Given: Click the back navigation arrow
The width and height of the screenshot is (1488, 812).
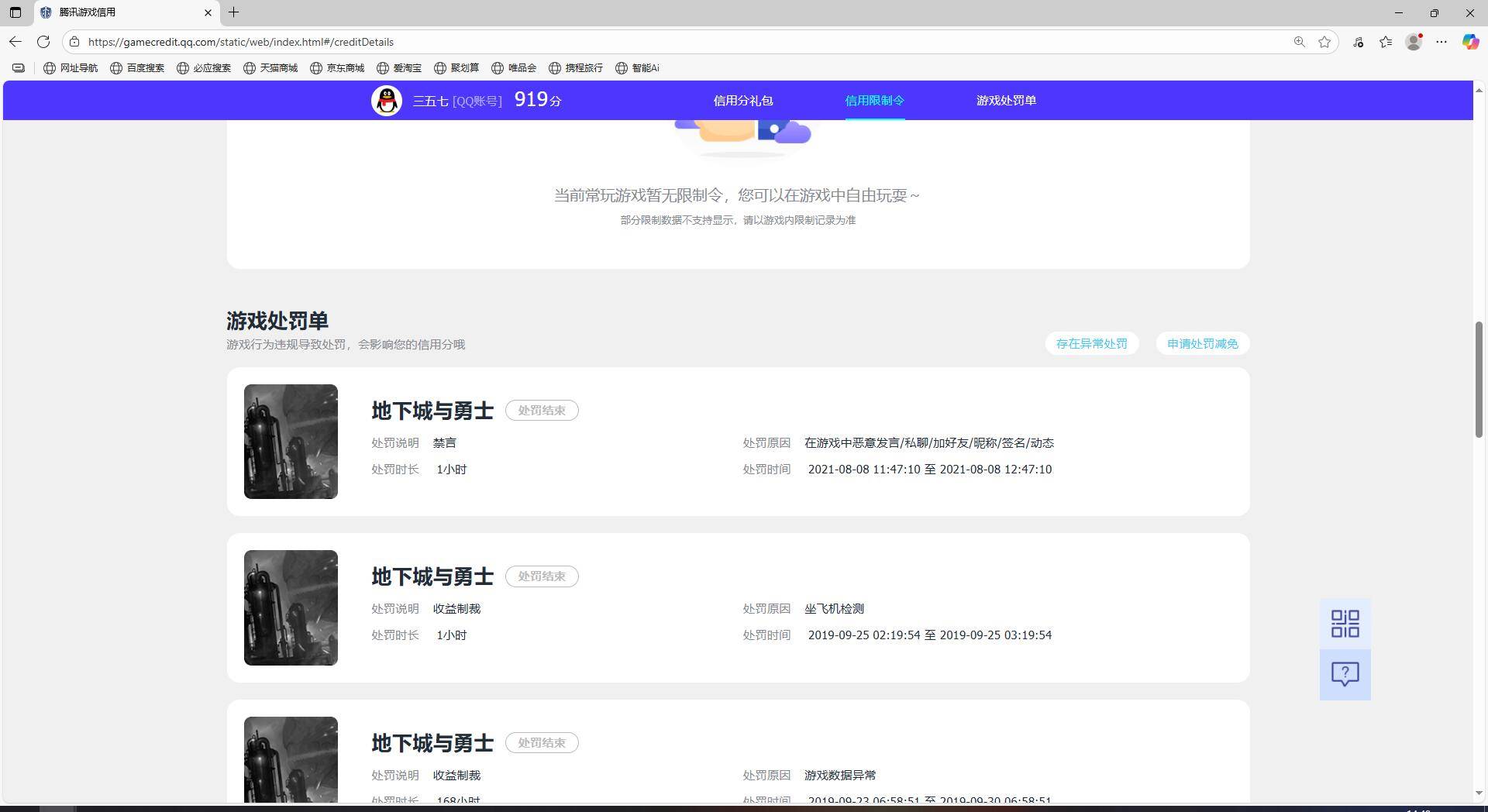Looking at the screenshot, I should pyautogui.click(x=15, y=42).
